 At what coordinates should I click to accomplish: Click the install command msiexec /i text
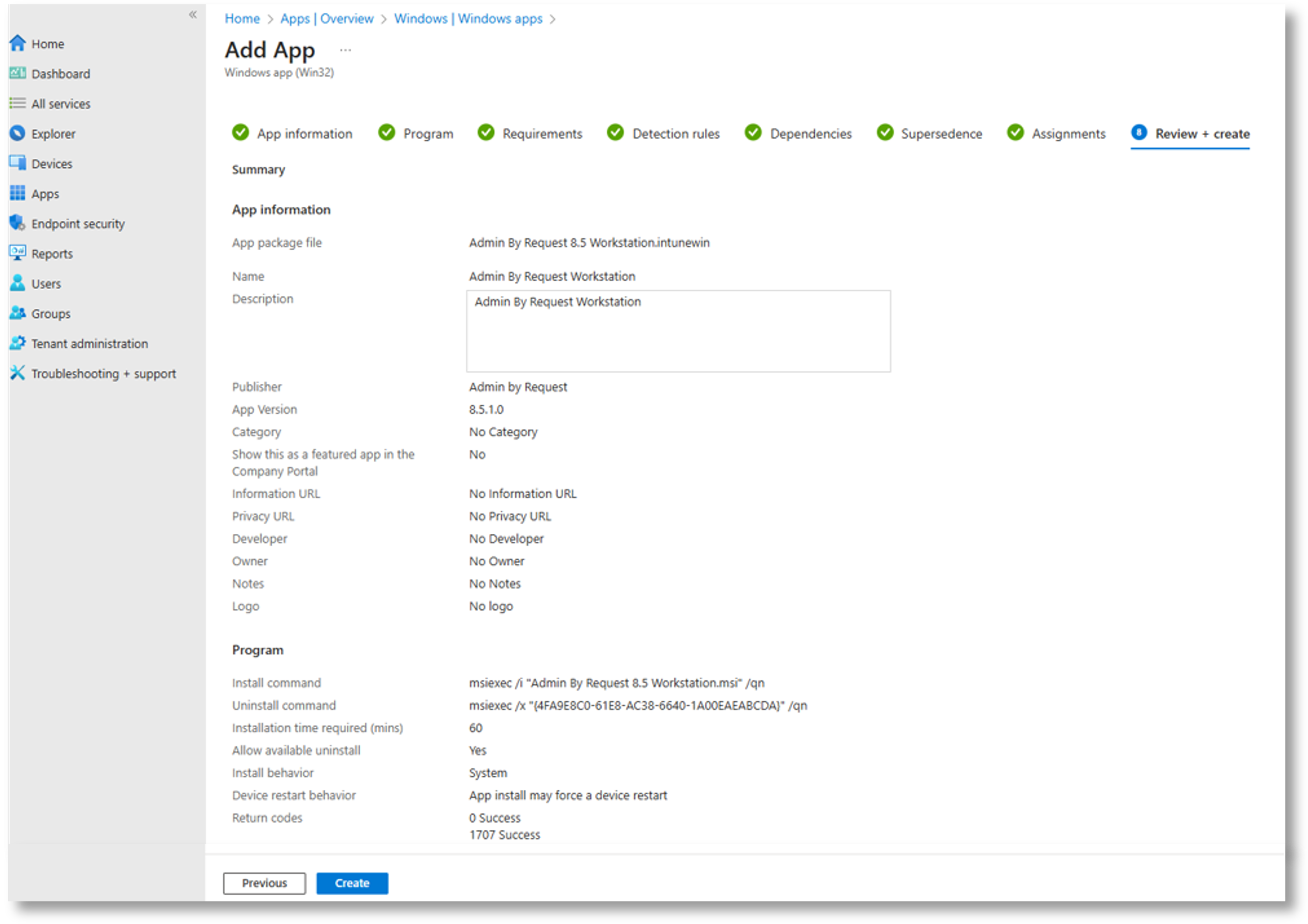616,683
